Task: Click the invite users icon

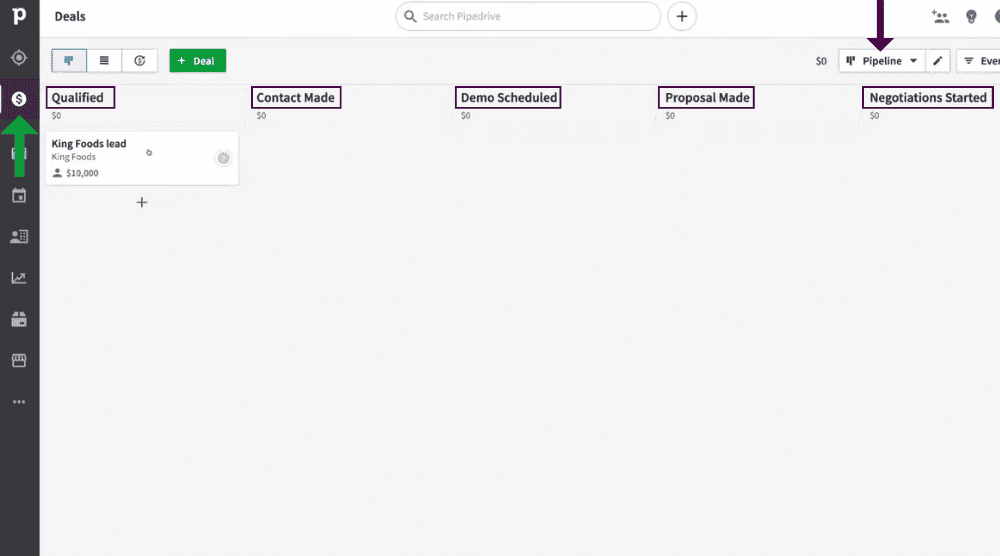Action: tap(940, 17)
